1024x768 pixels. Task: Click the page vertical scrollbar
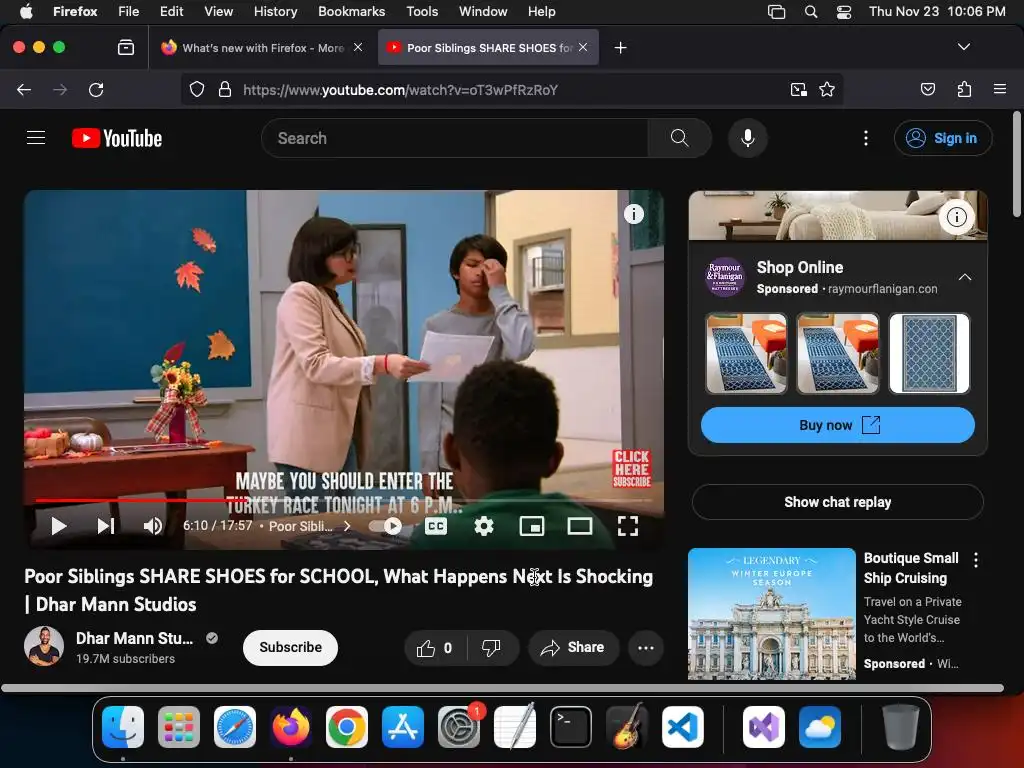pyautogui.click(x=1016, y=165)
